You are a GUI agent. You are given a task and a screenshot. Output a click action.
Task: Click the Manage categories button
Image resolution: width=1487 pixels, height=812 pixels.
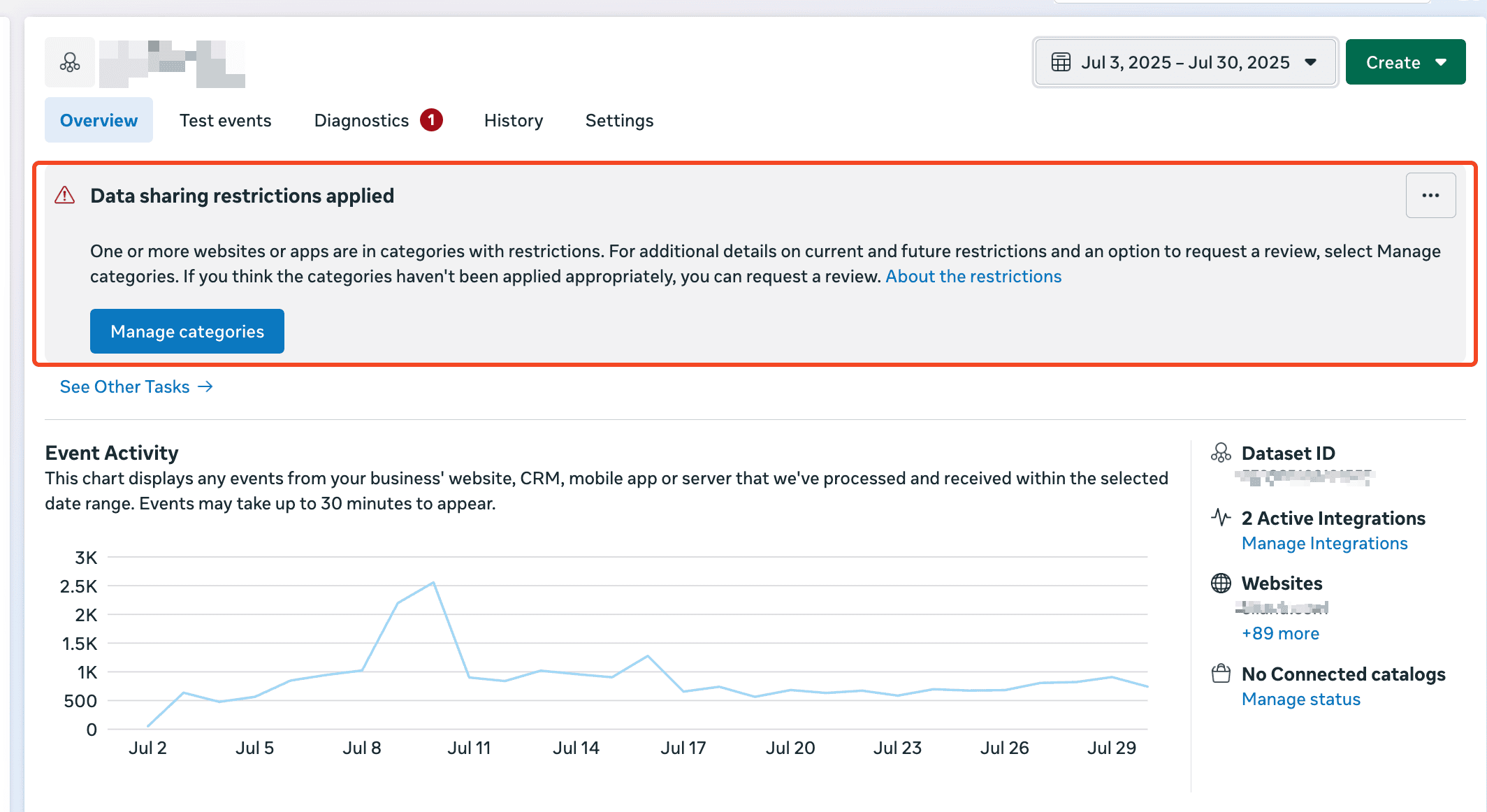(187, 331)
